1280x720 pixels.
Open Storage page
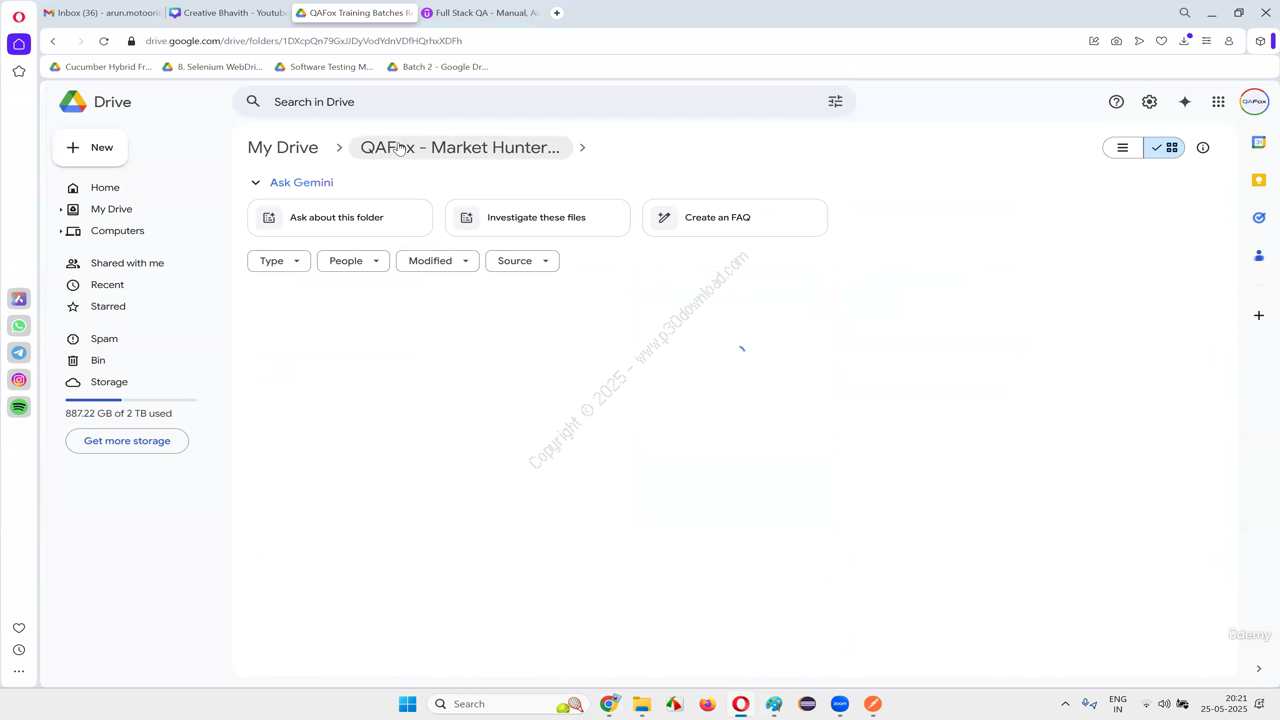point(109,382)
